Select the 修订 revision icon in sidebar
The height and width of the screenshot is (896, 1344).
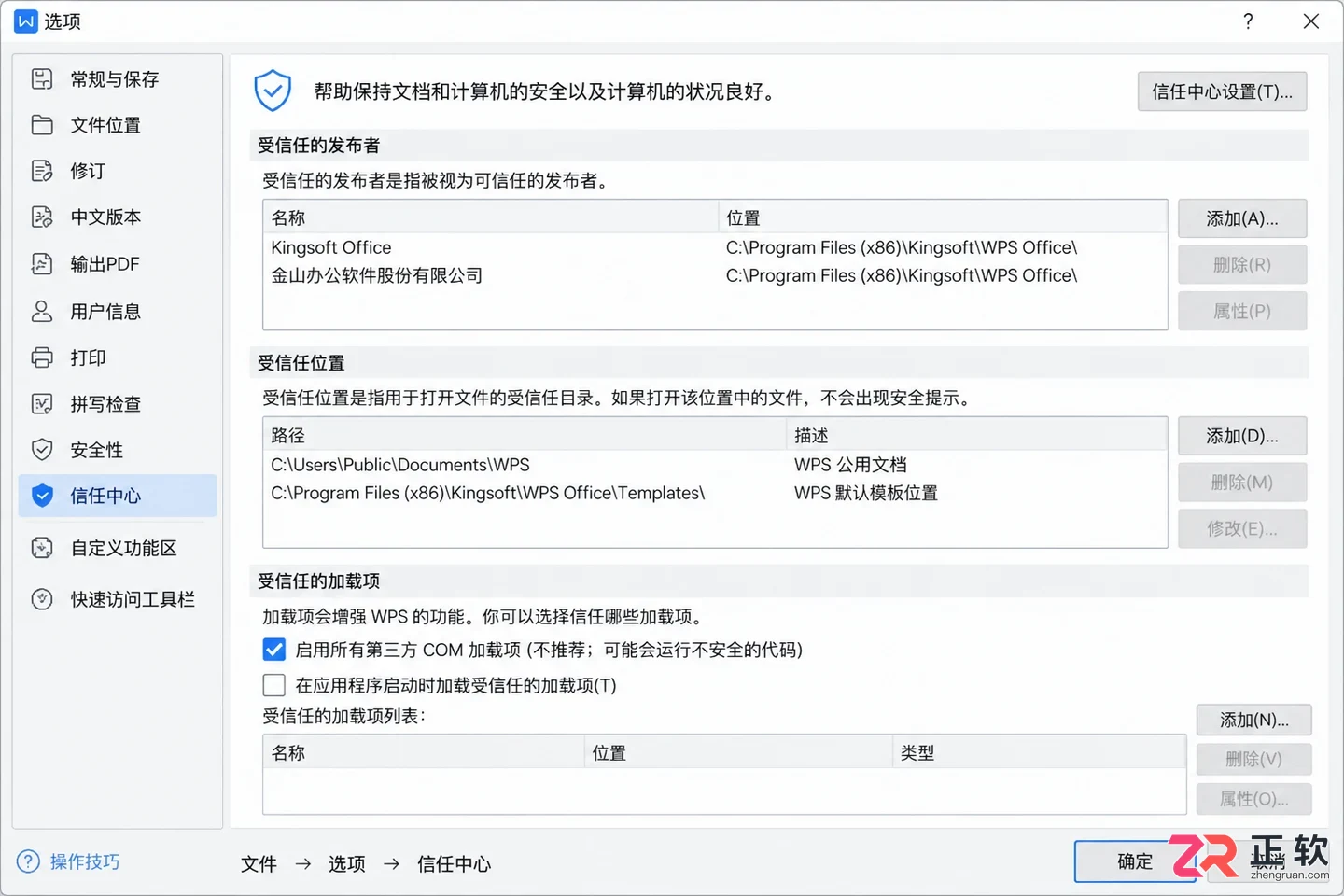click(x=42, y=171)
